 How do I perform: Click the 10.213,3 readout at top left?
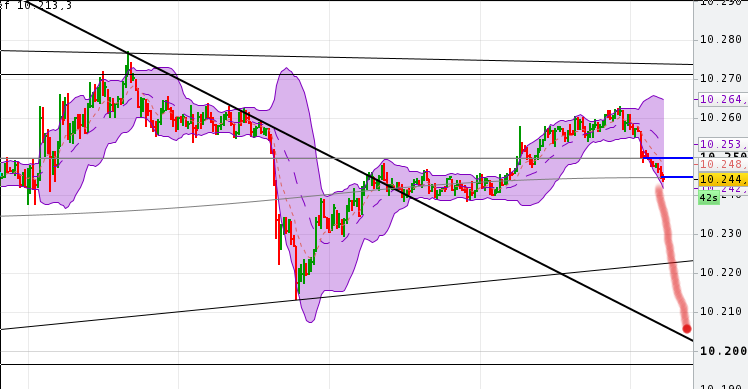44,5
